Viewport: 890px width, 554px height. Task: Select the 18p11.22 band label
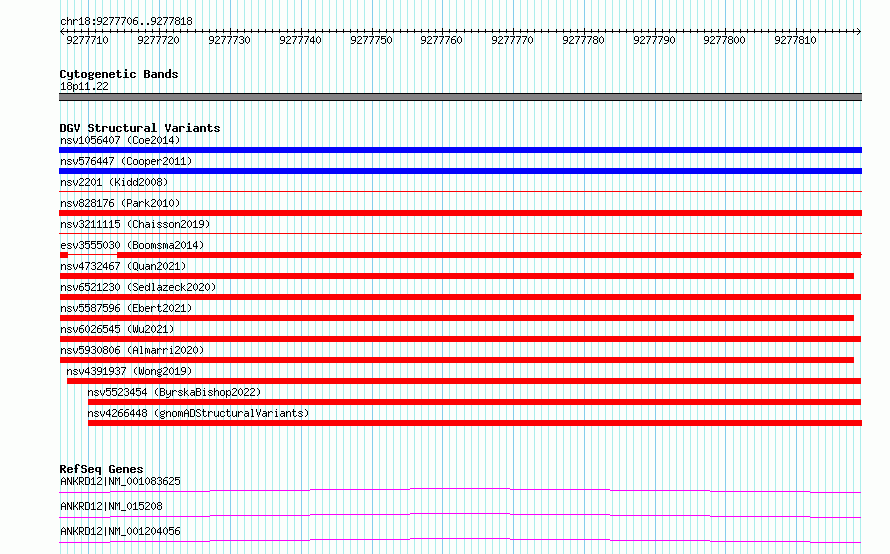coord(84,86)
